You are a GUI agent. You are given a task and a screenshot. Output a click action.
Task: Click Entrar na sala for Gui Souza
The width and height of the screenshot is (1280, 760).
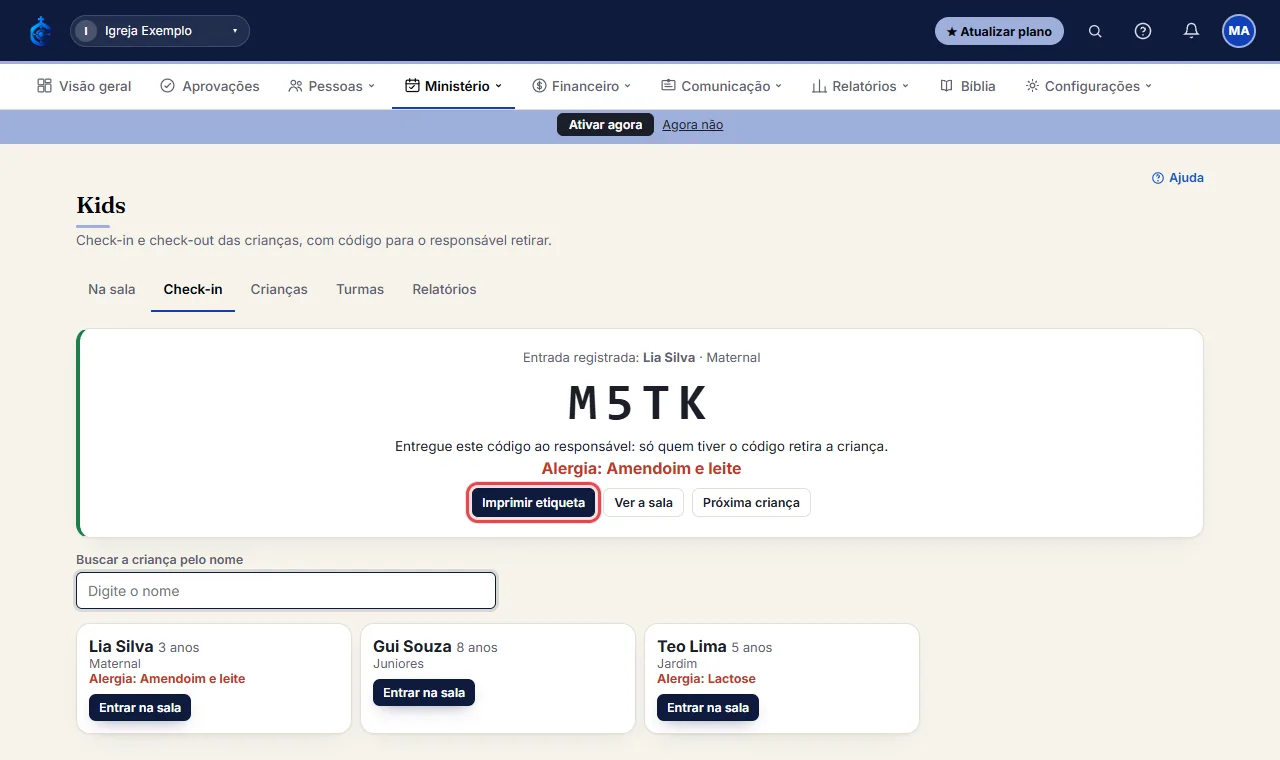click(424, 693)
